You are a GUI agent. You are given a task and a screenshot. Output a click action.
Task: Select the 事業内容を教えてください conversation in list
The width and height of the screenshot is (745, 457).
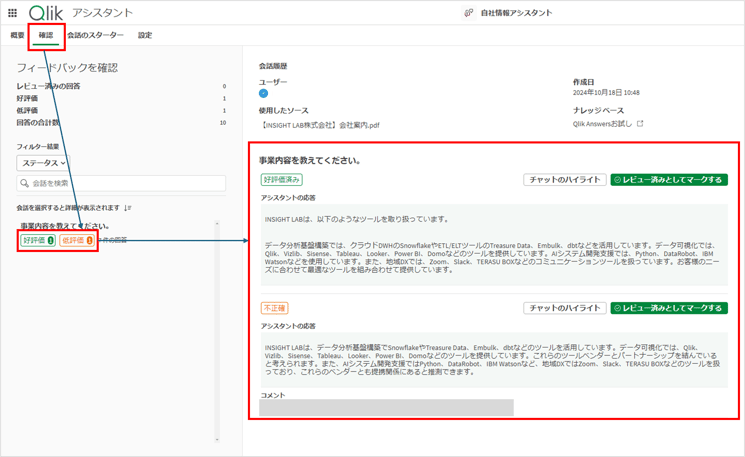65,226
